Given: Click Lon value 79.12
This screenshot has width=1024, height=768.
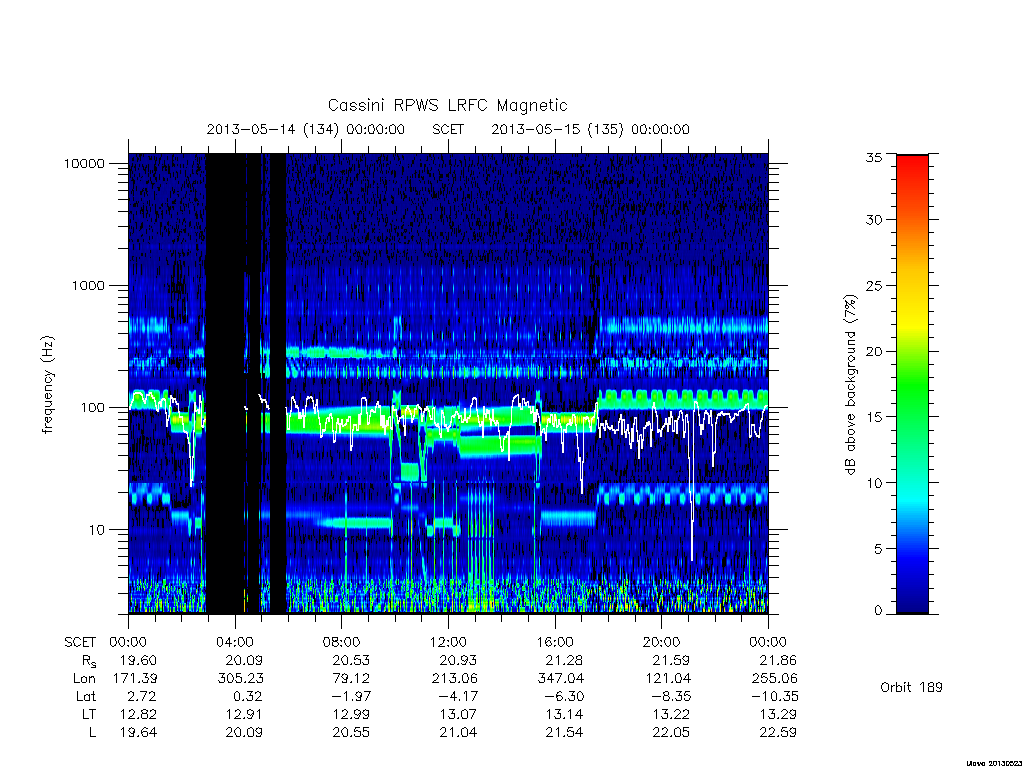Looking at the screenshot, I should [351, 679].
